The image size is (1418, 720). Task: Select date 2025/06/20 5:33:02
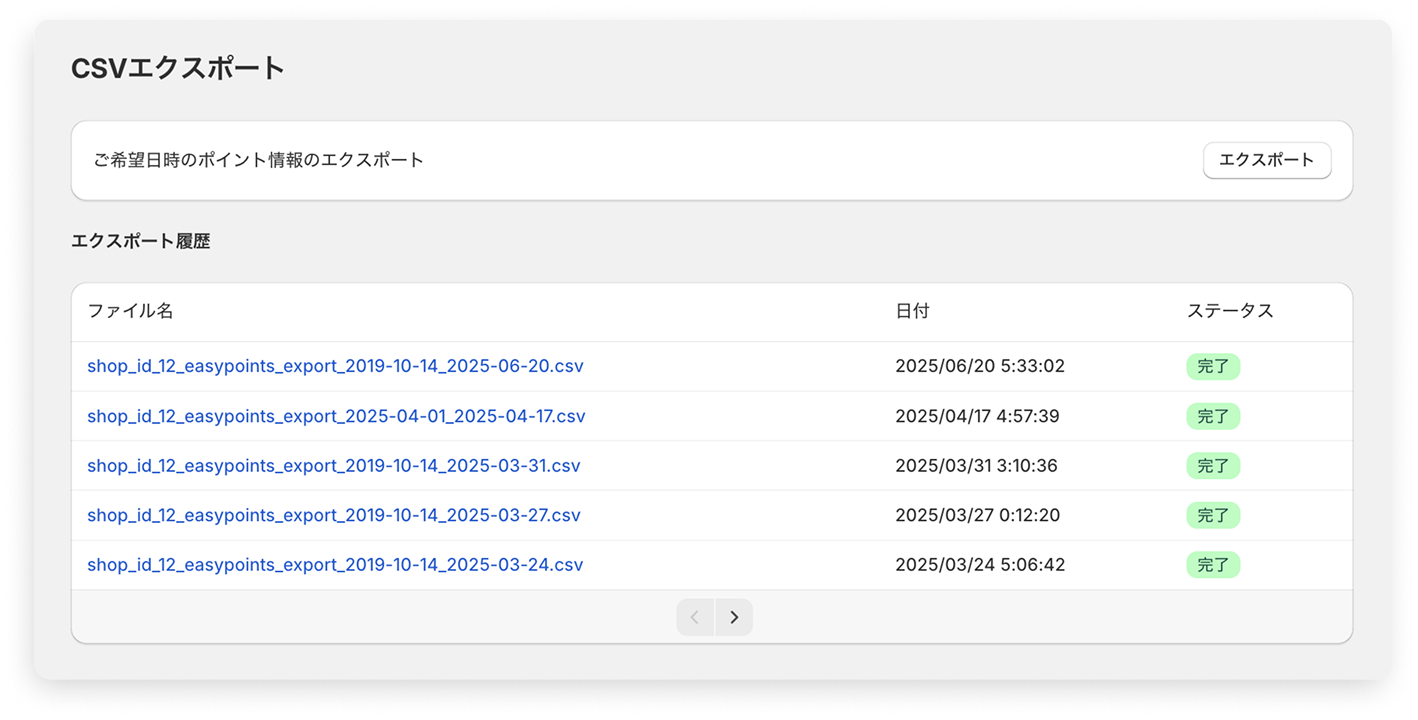980,366
